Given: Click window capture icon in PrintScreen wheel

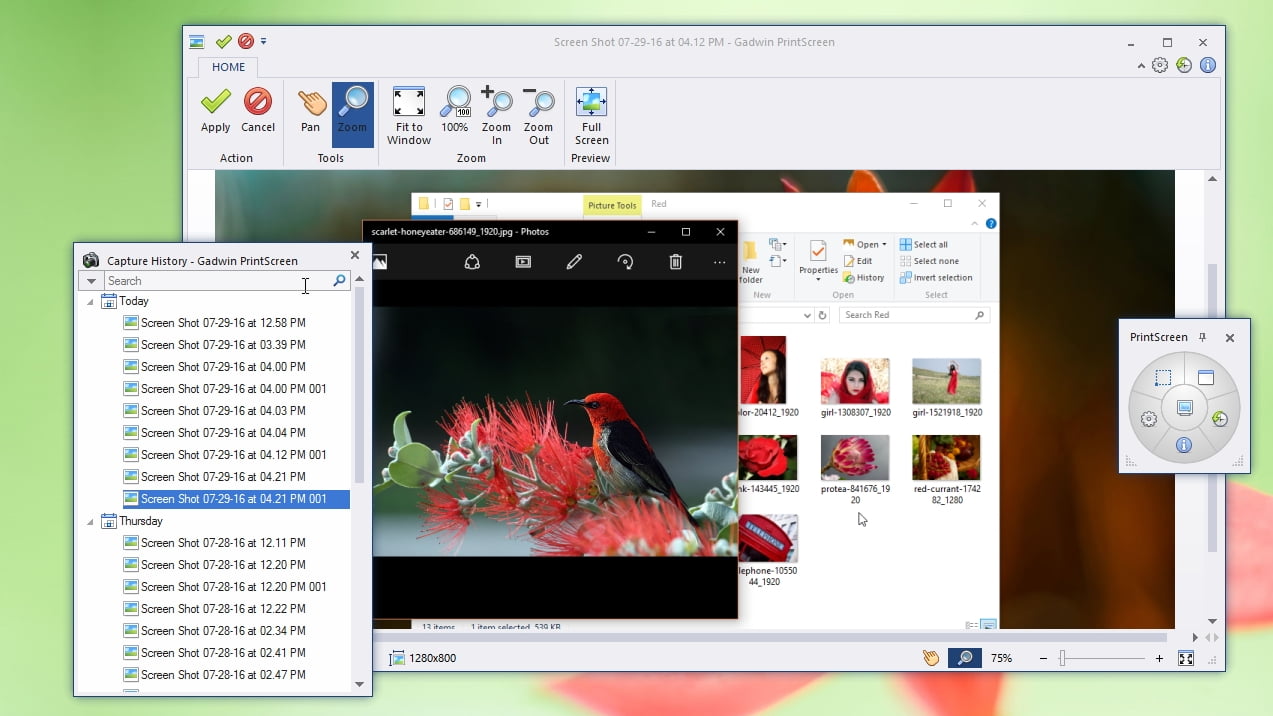Looking at the screenshot, I should (1205, 378).
